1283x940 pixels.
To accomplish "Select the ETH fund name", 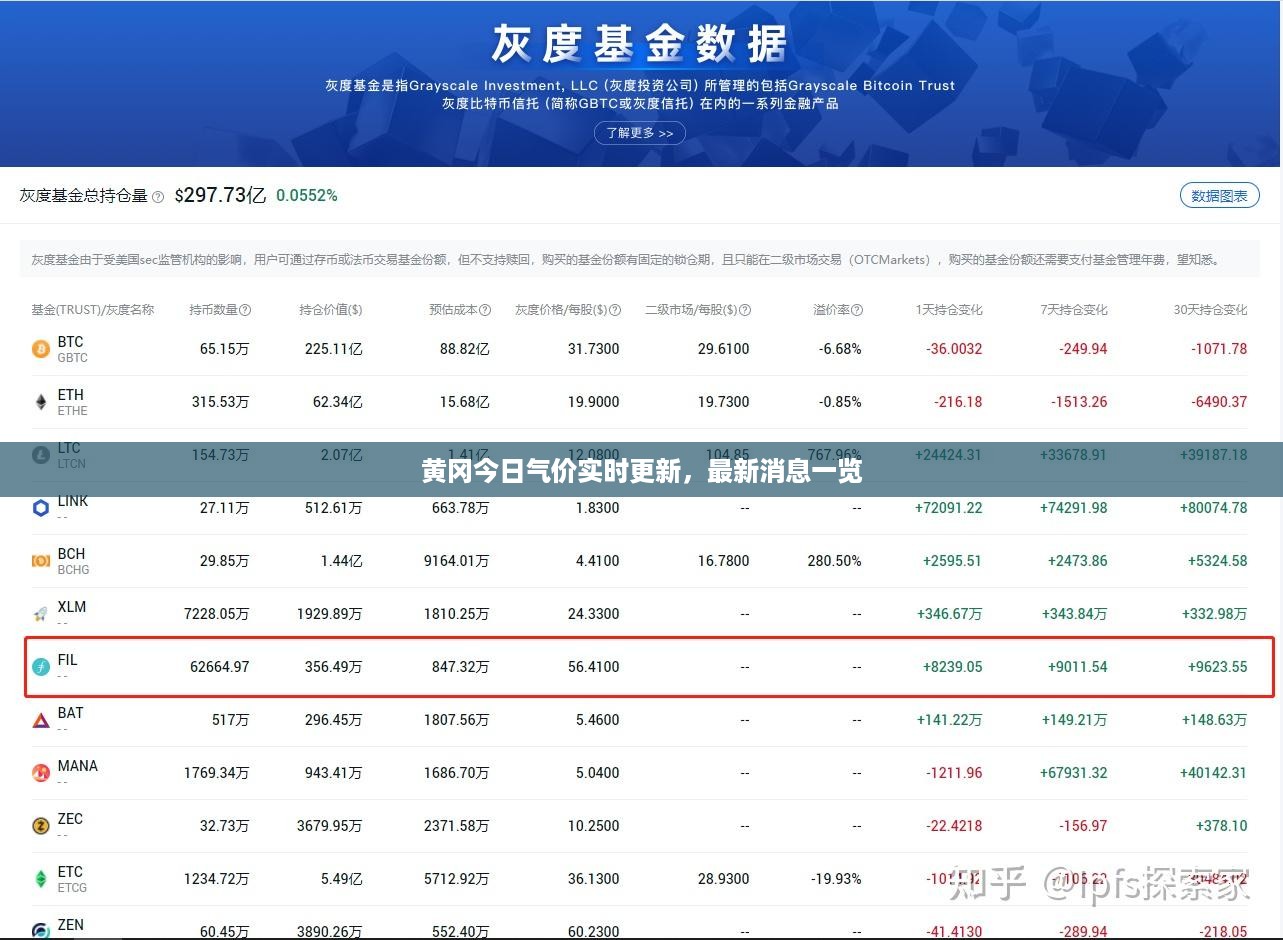I will [x=71, y=395].
